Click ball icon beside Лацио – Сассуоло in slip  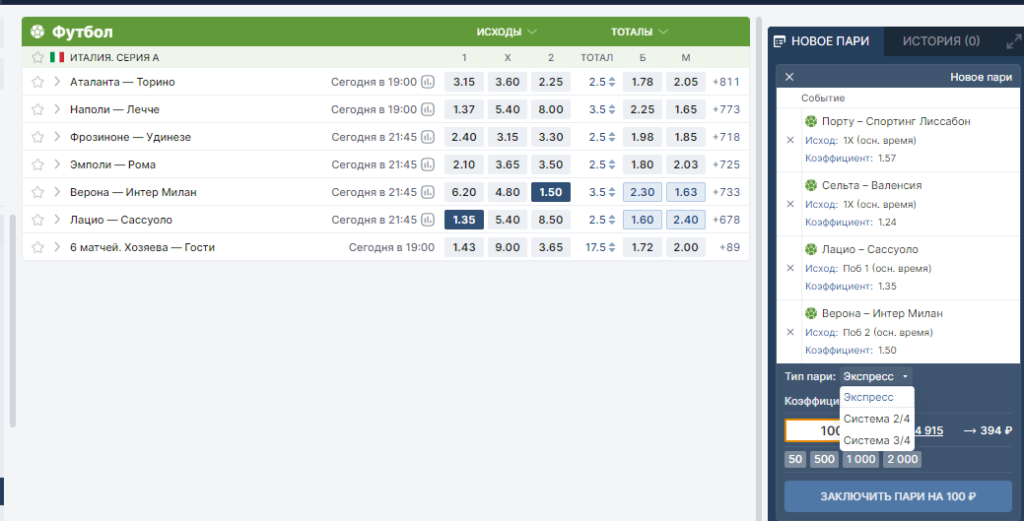pos(811,249)
